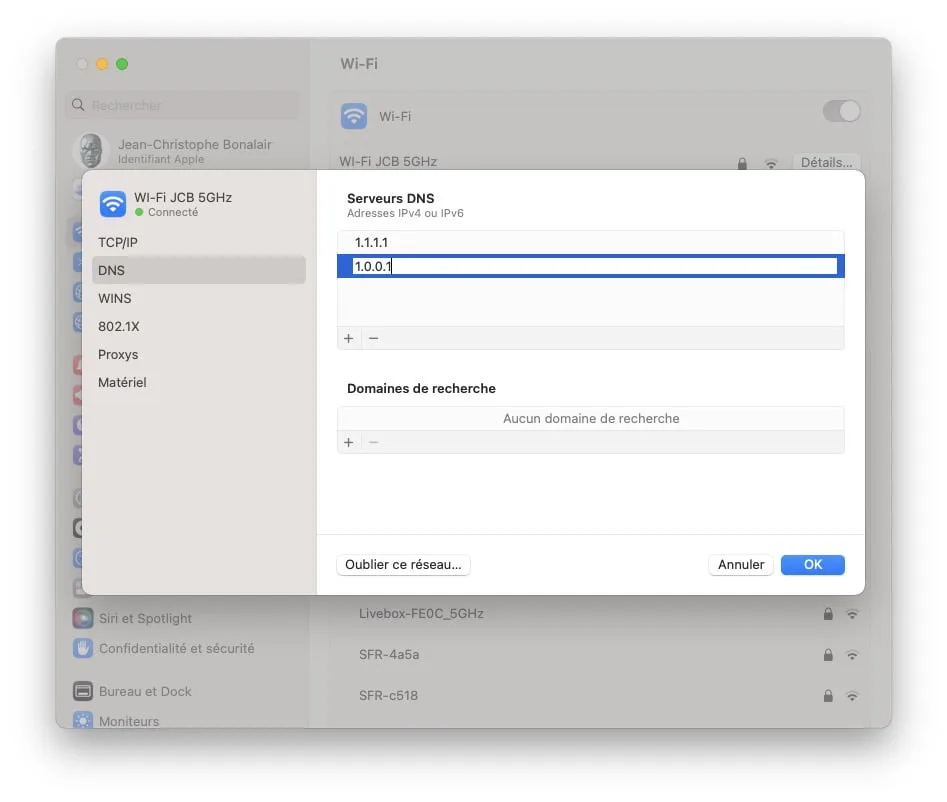
Task: Open Bureau et Dock settings
Action: coord(133,691)
